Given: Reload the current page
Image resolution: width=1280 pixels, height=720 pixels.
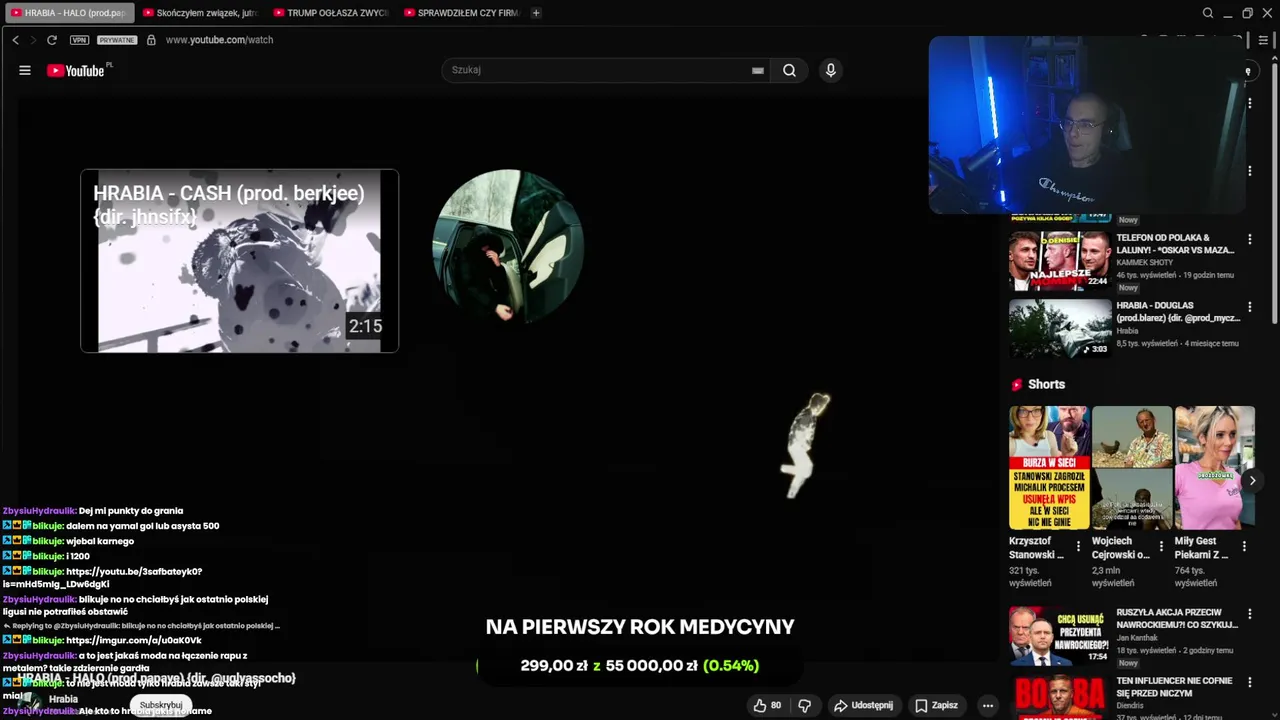Looking at the screenshot, I should (x=52, y=40).
